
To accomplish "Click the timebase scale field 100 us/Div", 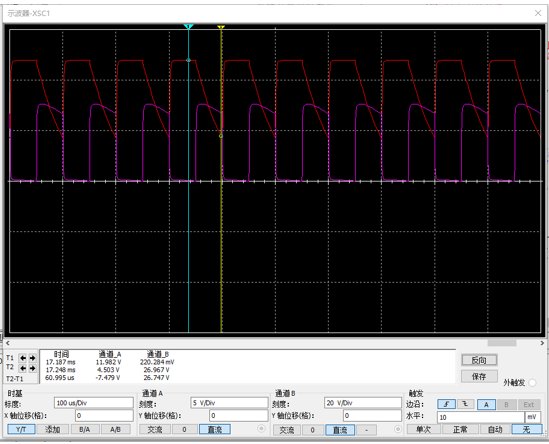I will [x=93, y=403].
